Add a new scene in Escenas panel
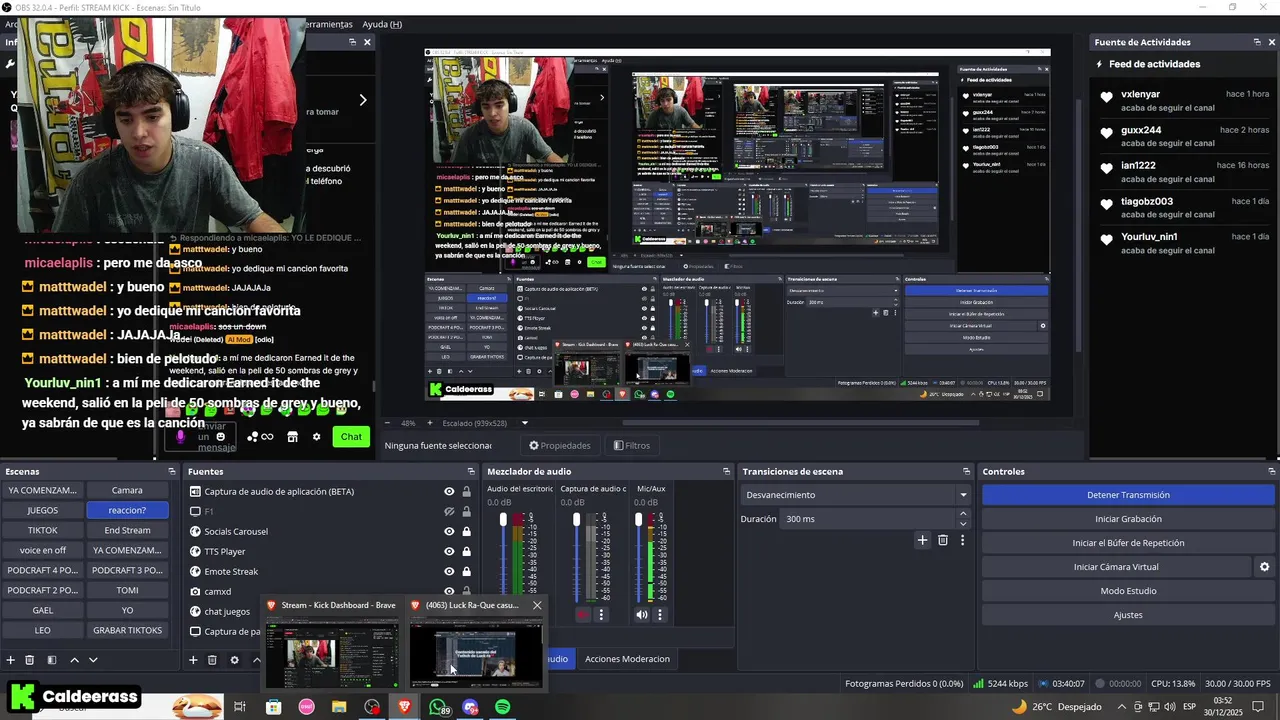Viewport: 1280px width, 720px height. pyautogui.click(x=11, y=660)
